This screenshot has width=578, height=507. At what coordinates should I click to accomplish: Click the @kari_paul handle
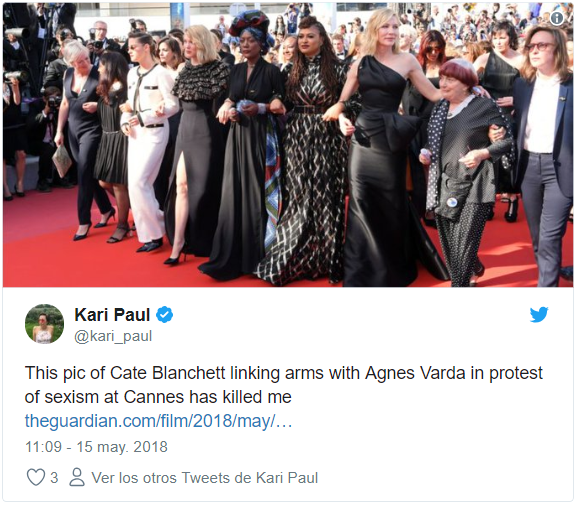tap(113, 336)
